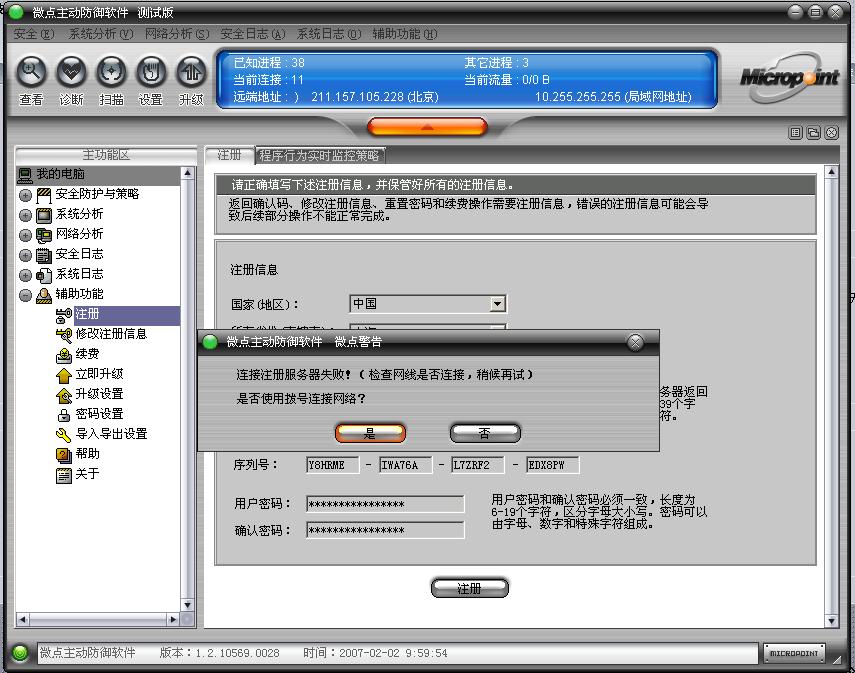Open the 查看 (View) toolbar icon
The image size is (855, 673).
31,71
